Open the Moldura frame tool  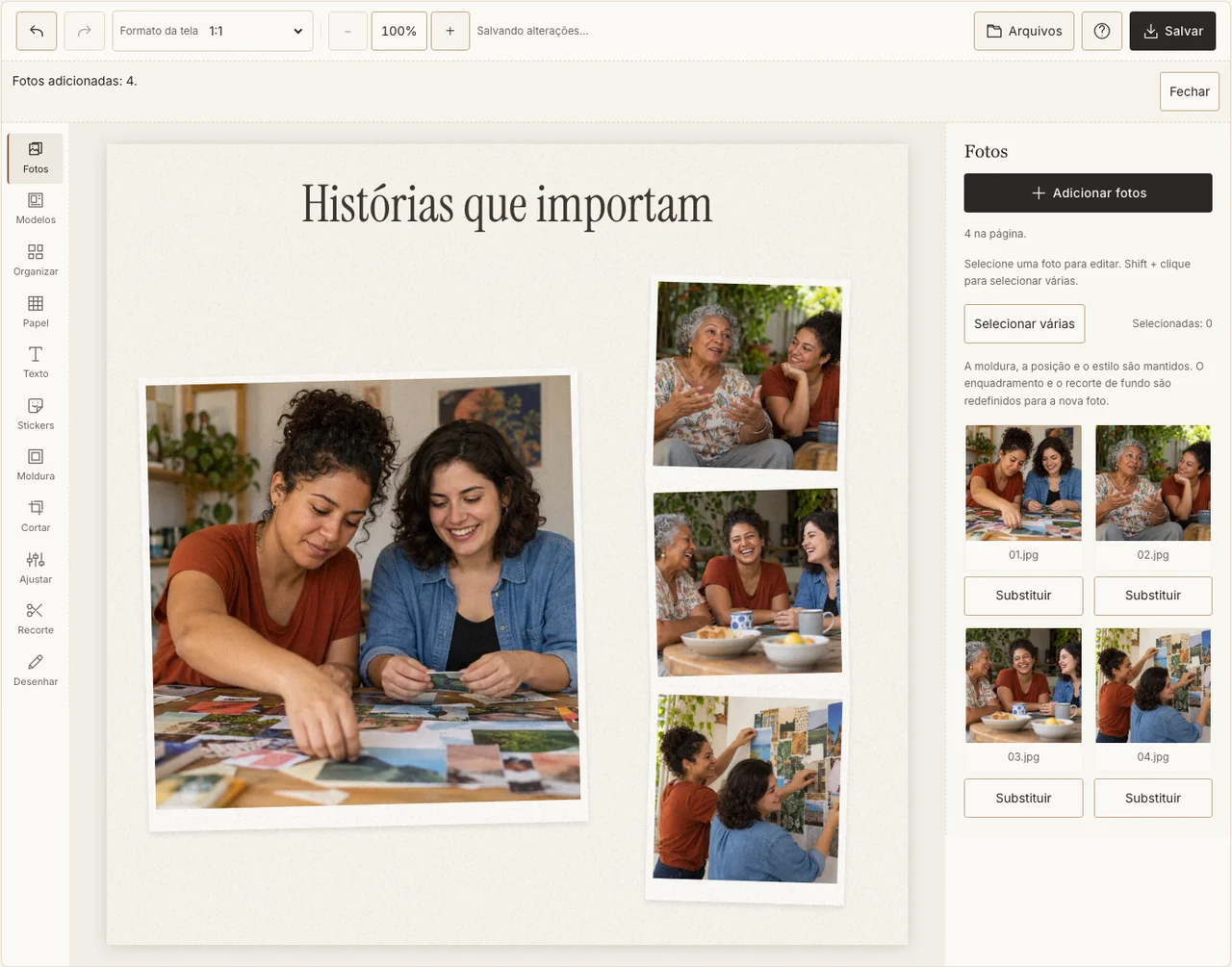[36, 465]
